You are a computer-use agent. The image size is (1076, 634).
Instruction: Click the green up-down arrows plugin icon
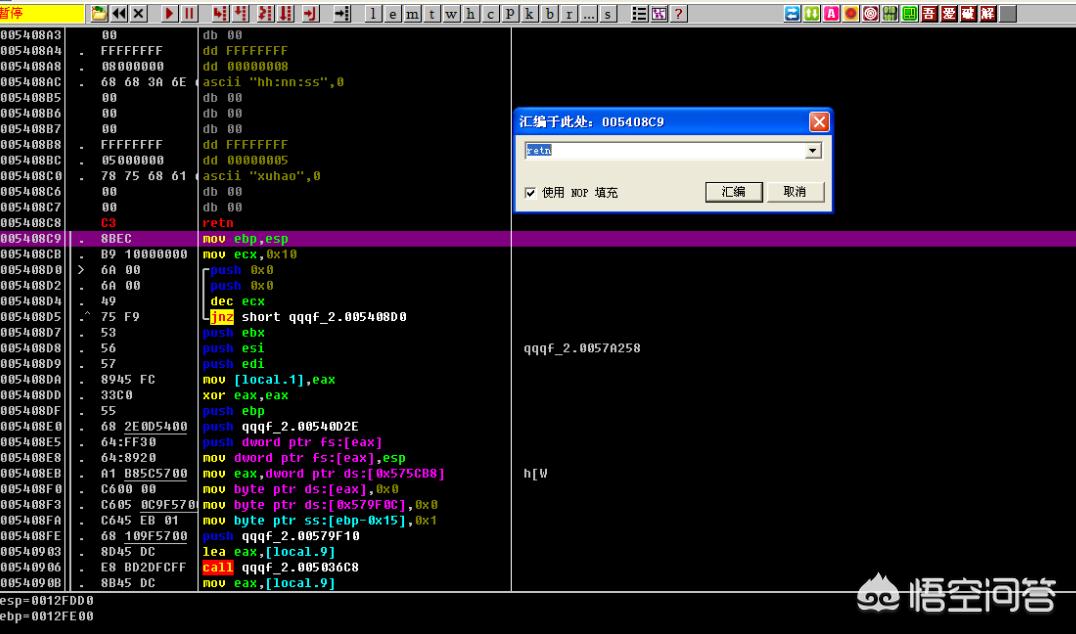click(812, 13)
